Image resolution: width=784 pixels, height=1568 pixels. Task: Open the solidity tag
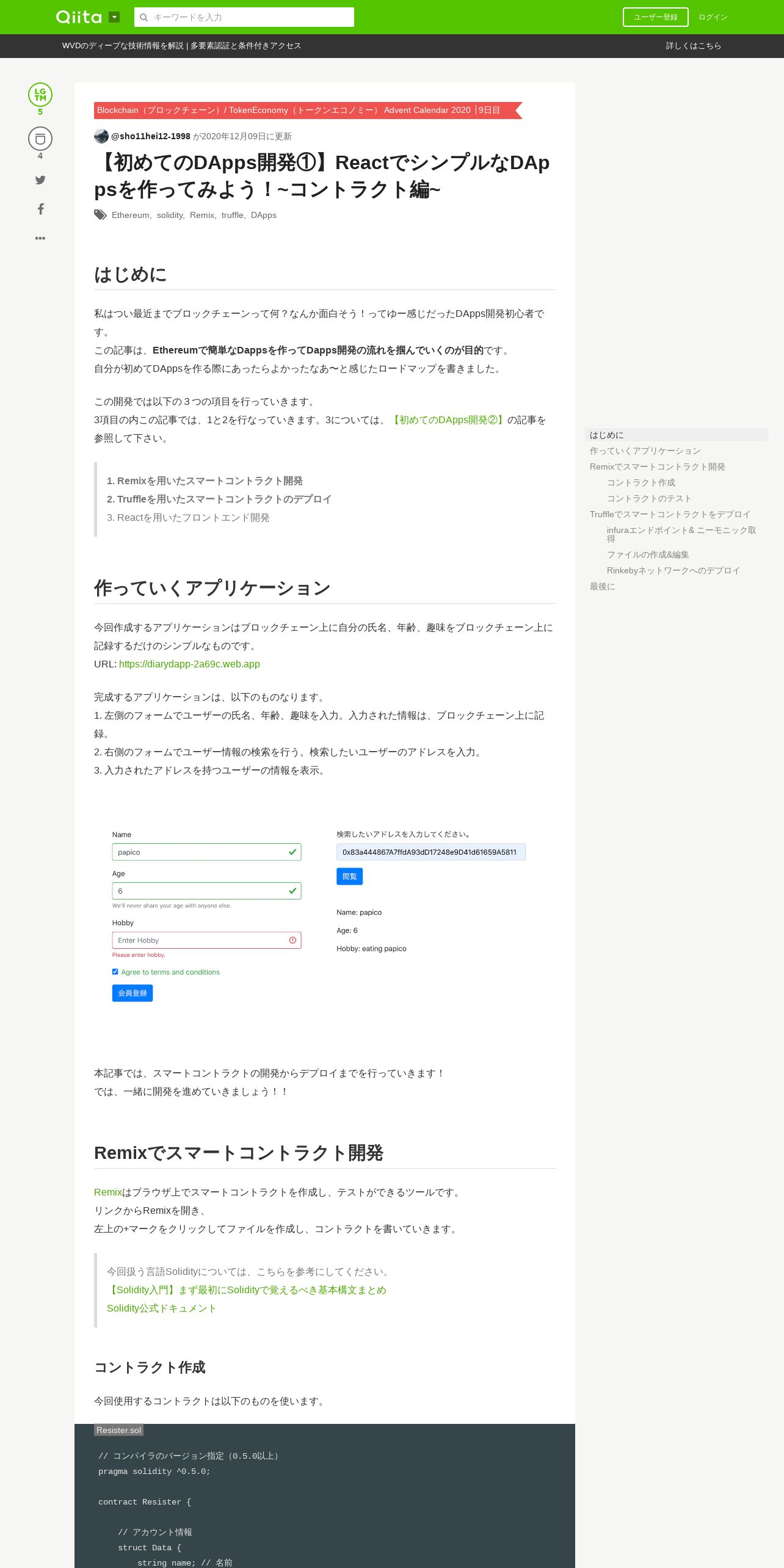coord(170,215)
